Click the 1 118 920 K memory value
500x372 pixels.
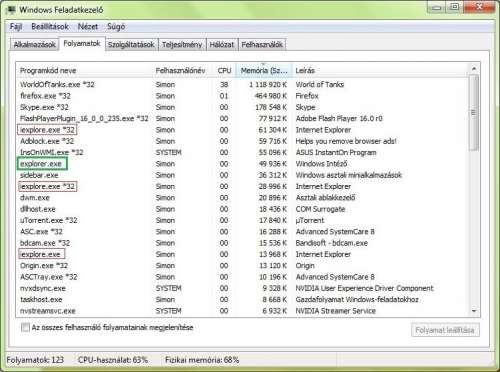coord(268,85)
